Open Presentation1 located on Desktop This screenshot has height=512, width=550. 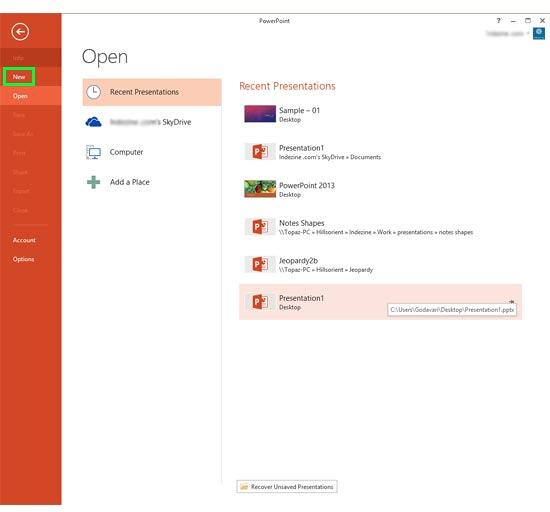click(381, 302)
